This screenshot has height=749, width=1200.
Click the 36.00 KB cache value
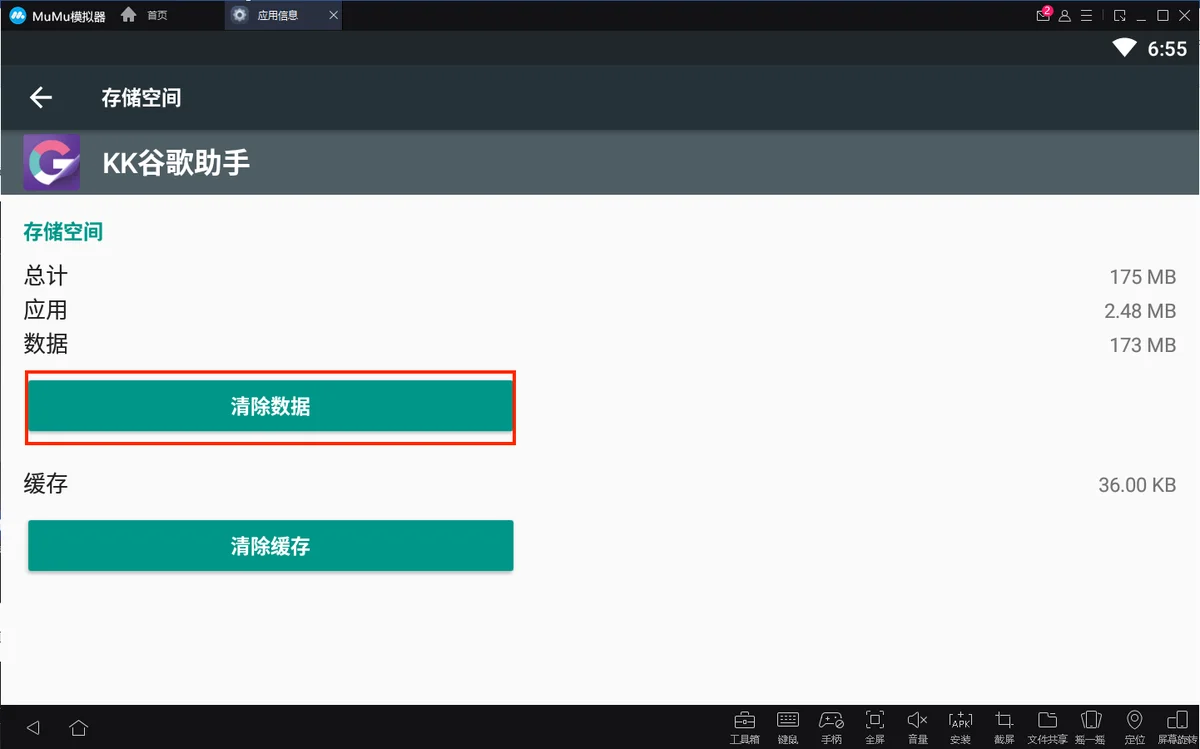pyautogui.click(x=1137, y=485)
